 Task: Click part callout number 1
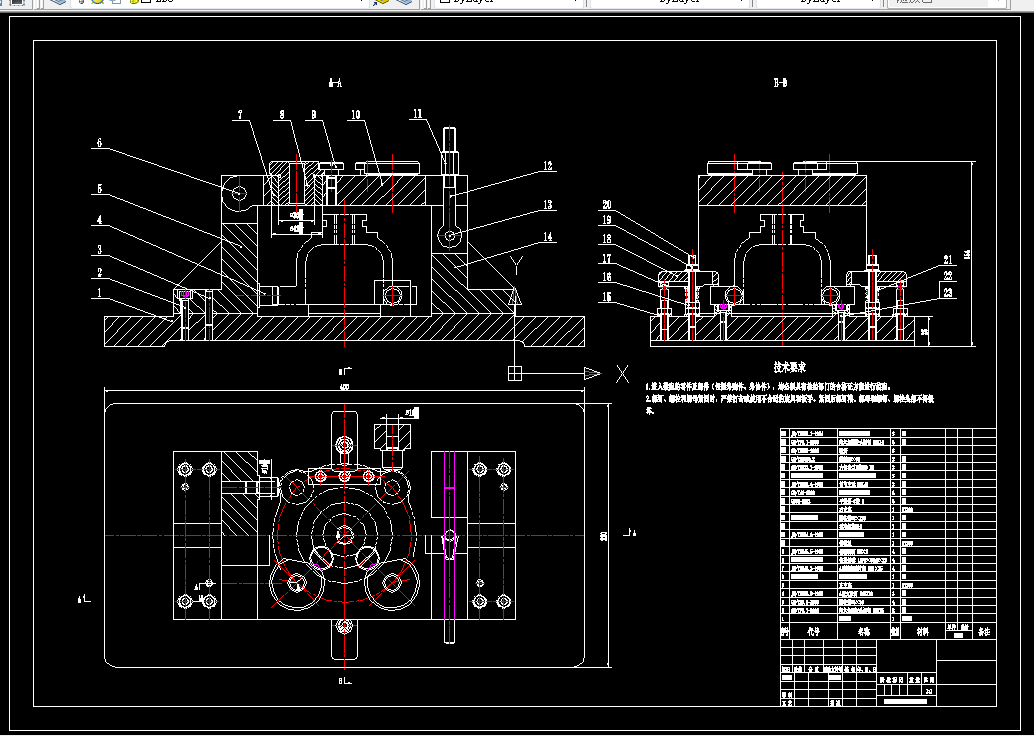[100, 292]
